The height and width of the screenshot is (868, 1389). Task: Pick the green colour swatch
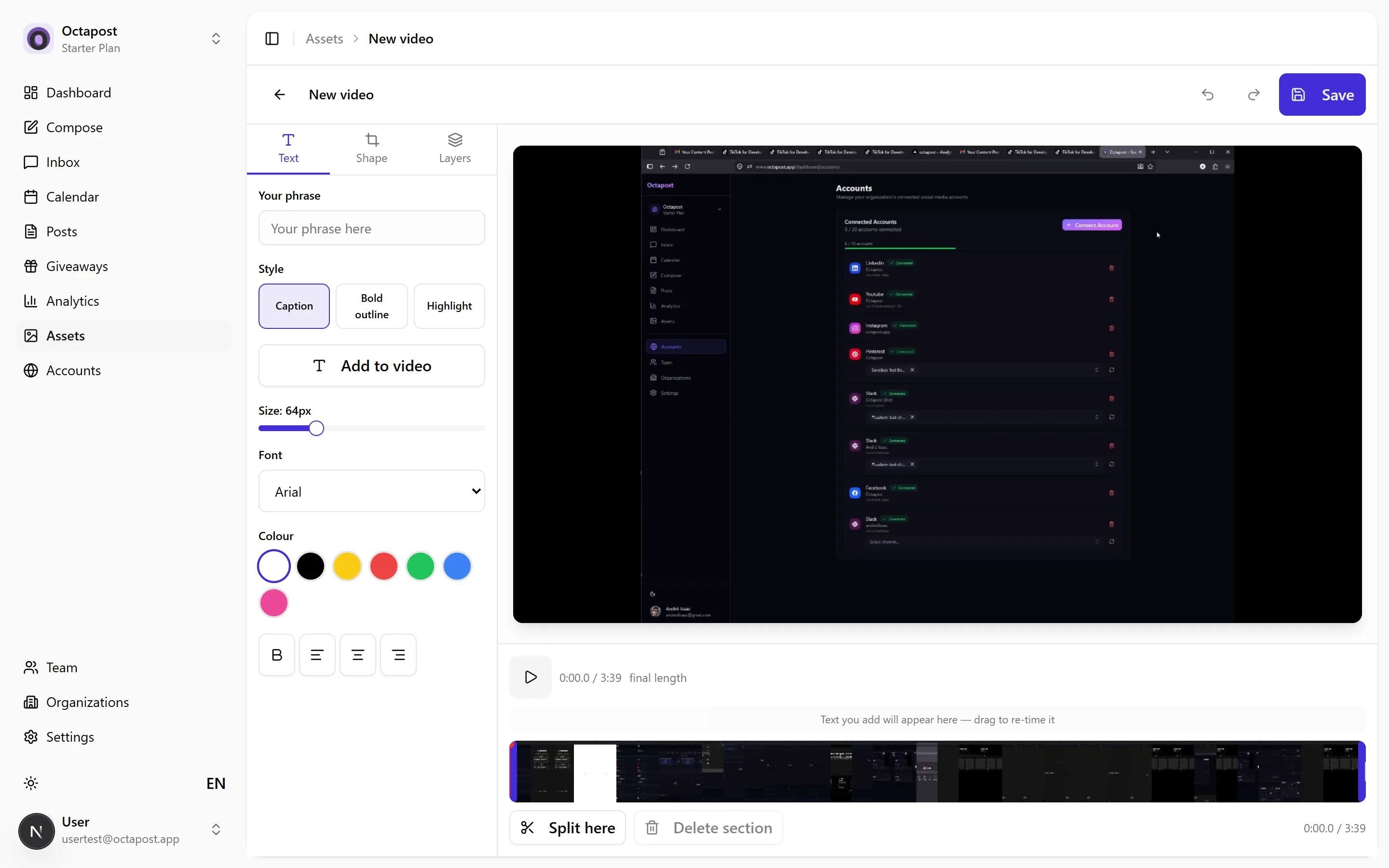[421, 566]
